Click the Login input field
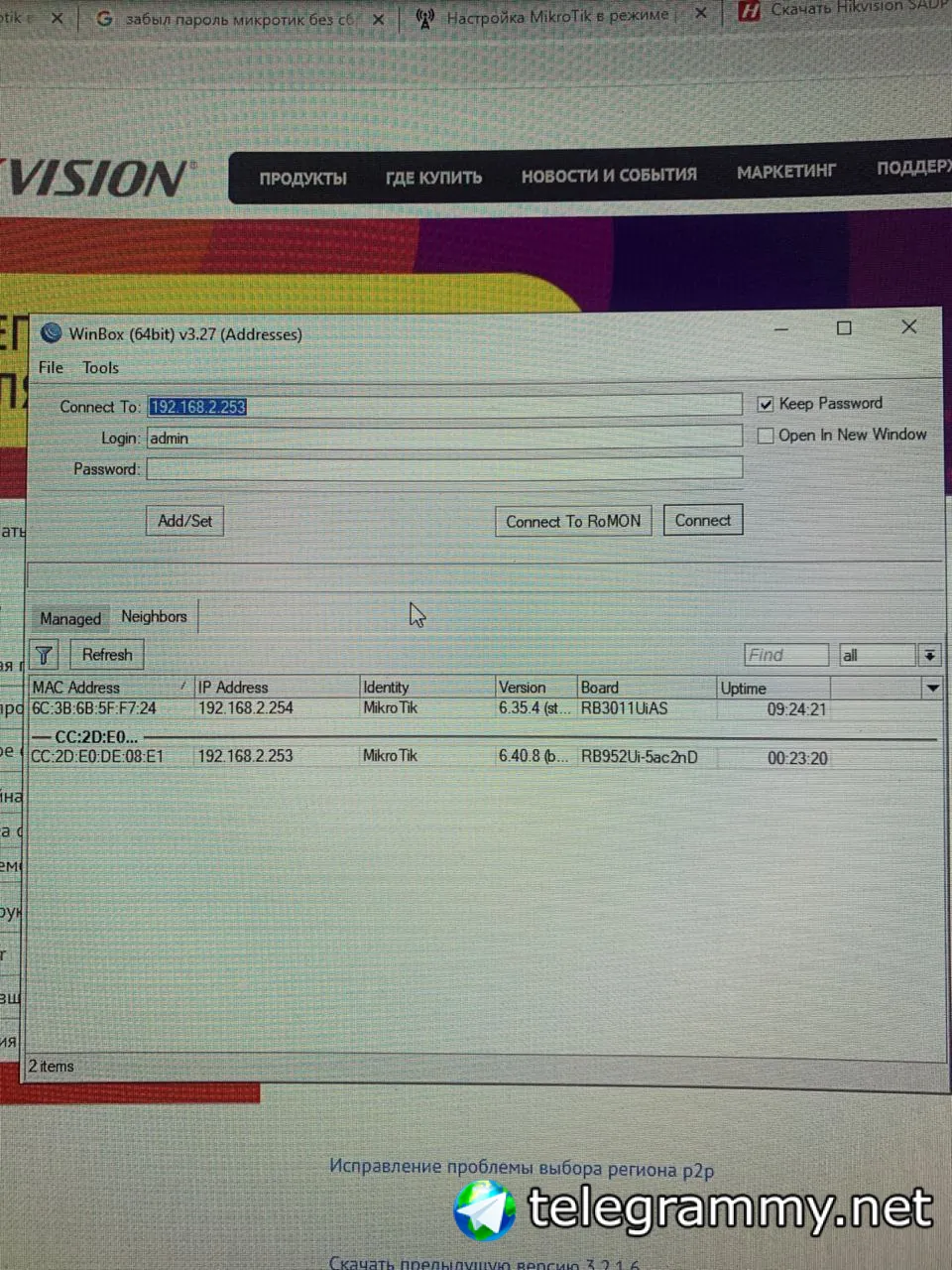Screen dimensions: 952x1270 444,437
